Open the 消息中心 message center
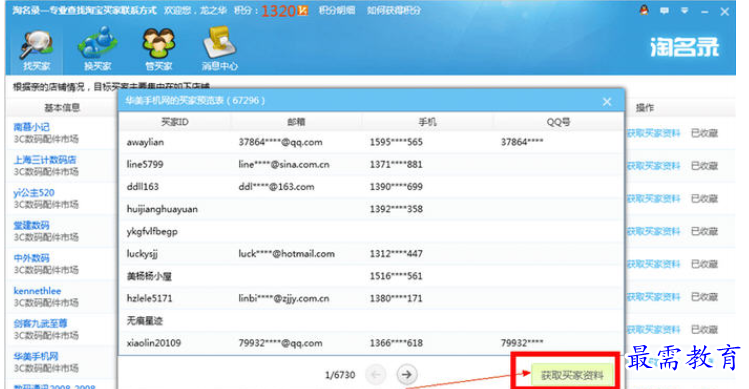The height and width of the screenshot is (389, 749). coord(219,50)
